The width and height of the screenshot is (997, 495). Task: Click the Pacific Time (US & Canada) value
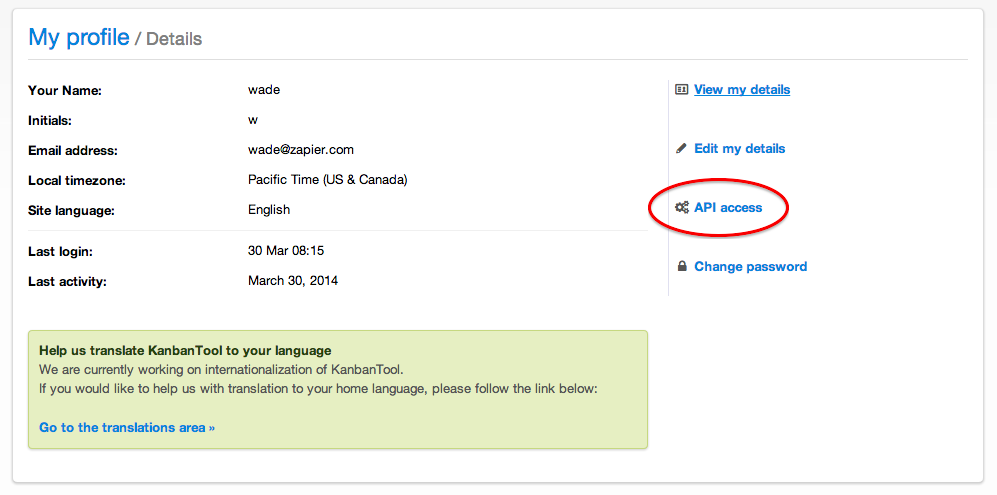(x=327, y=180)
